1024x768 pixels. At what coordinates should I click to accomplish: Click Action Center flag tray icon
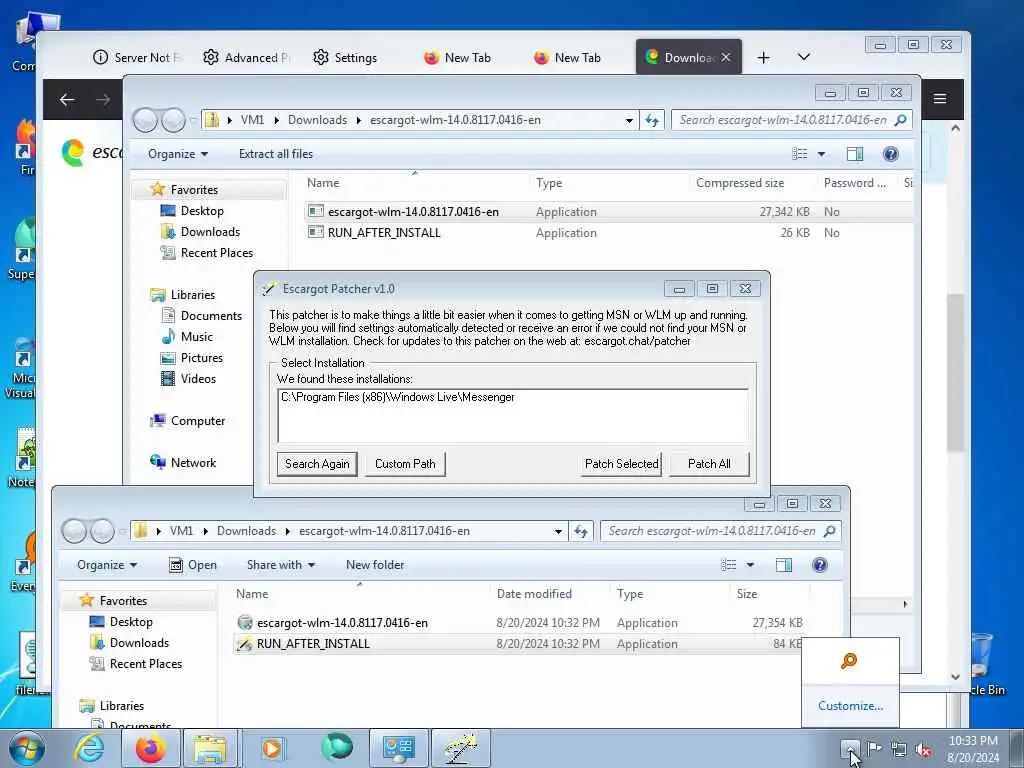pyautogui.click(x=874, y=749)
